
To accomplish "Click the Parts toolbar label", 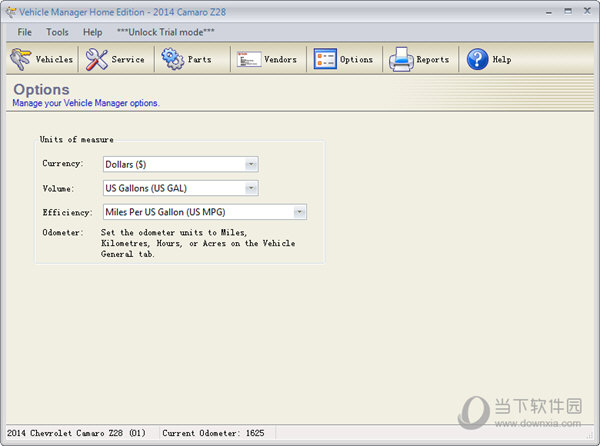I will pos(199,60).
